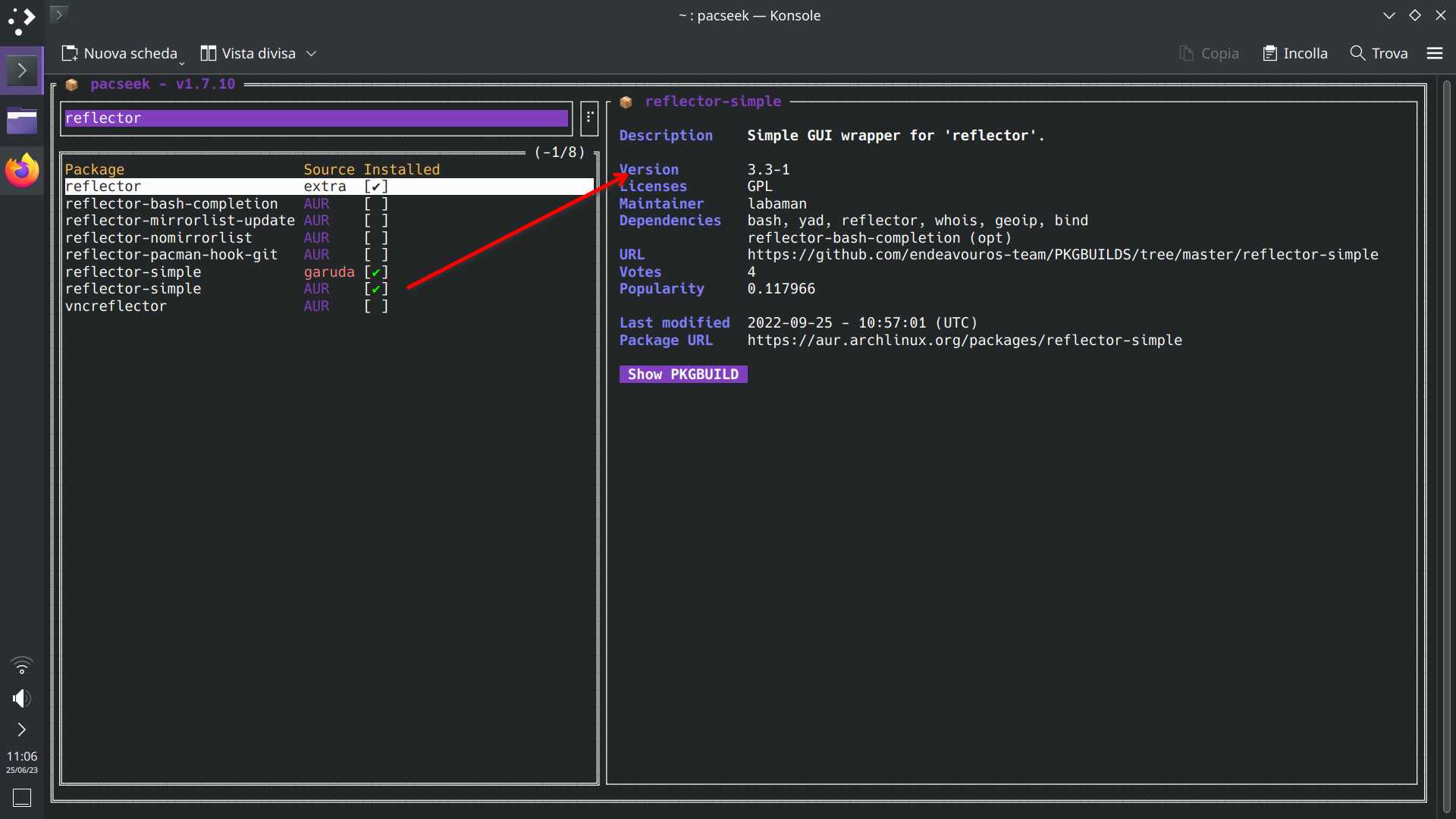Screen dimensions: 1456x819
Task: Open the aur.archlinux.org package URL
Action: click(965, 340)
